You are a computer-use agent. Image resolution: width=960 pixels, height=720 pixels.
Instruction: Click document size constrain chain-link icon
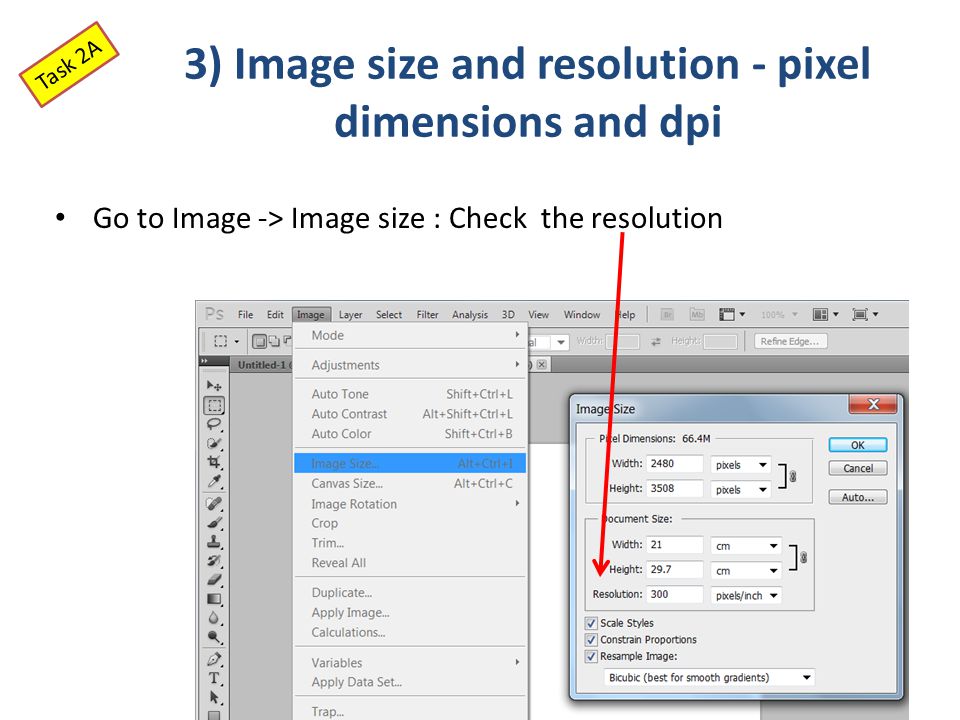(803, 558)
